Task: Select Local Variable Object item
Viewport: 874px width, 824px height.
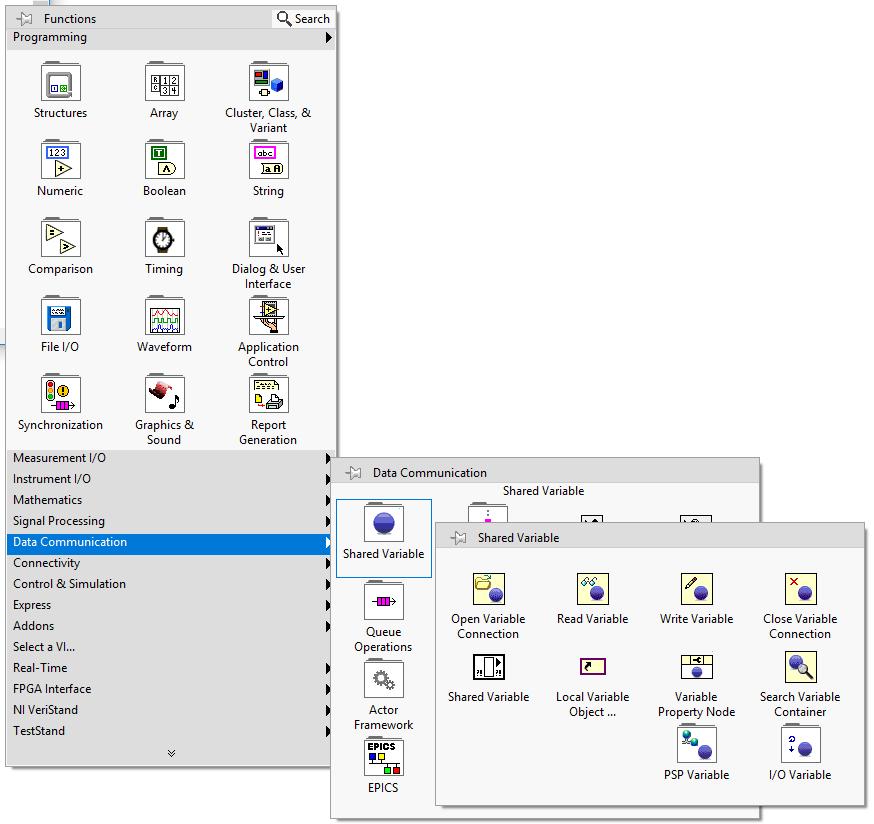Action: coord(593,666)
